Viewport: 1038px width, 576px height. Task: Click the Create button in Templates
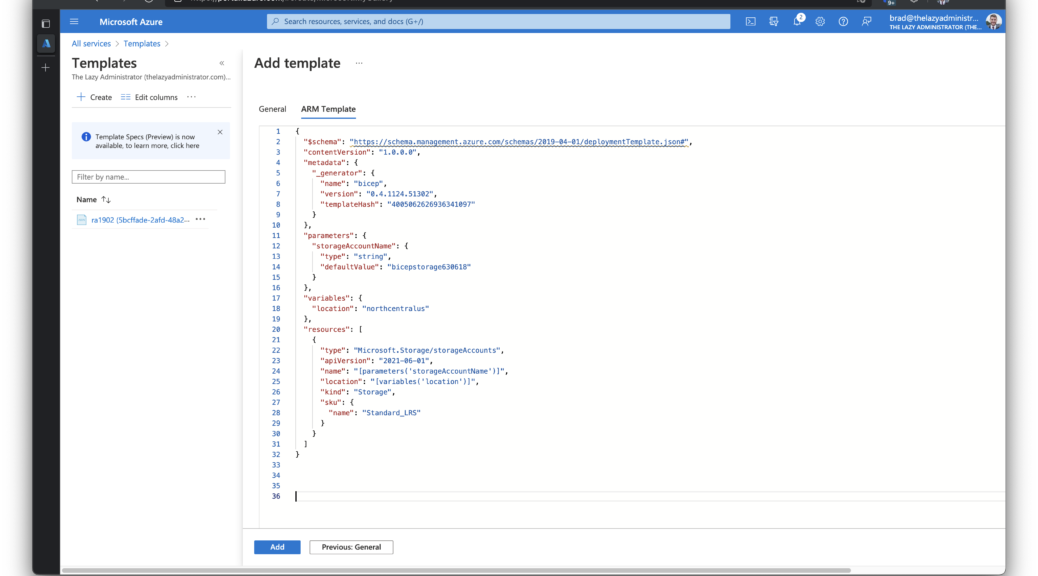tap(94, 97)
